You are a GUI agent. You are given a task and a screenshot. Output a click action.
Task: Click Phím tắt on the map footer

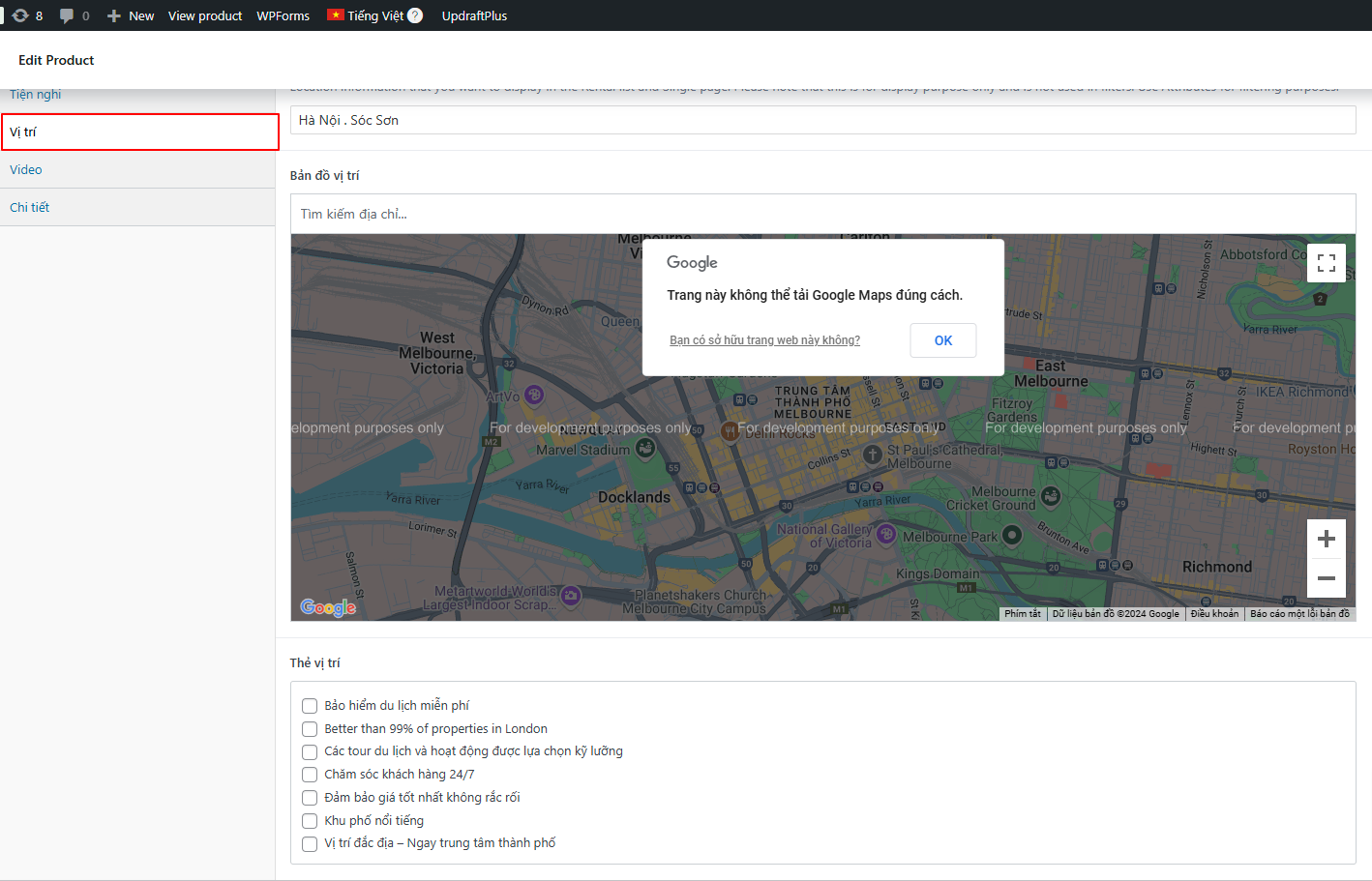(1023, 614)
